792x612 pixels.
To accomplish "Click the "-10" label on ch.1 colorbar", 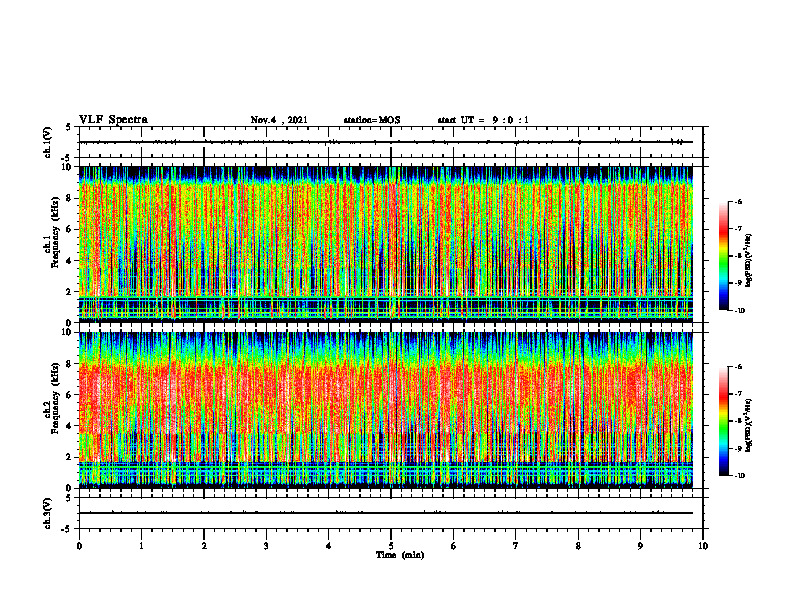I will [740, 311].
